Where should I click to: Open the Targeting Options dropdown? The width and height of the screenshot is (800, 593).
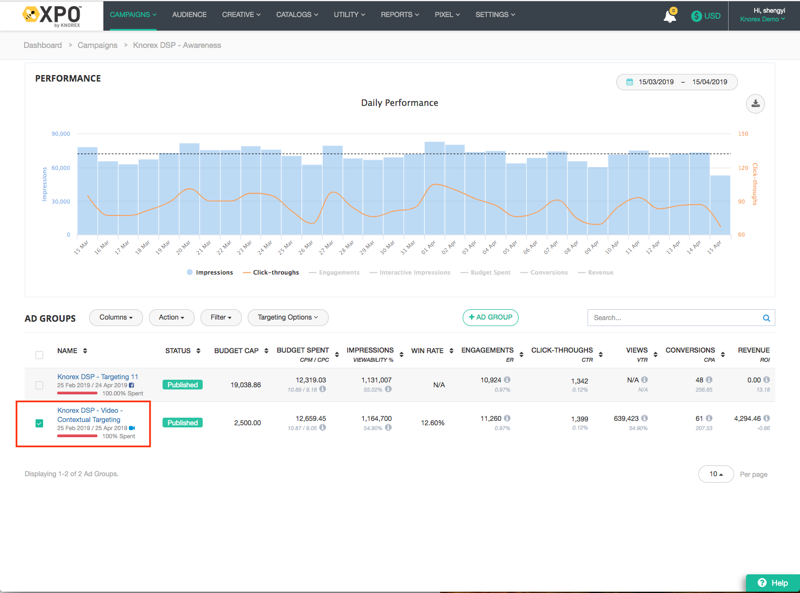pos(287,317)
